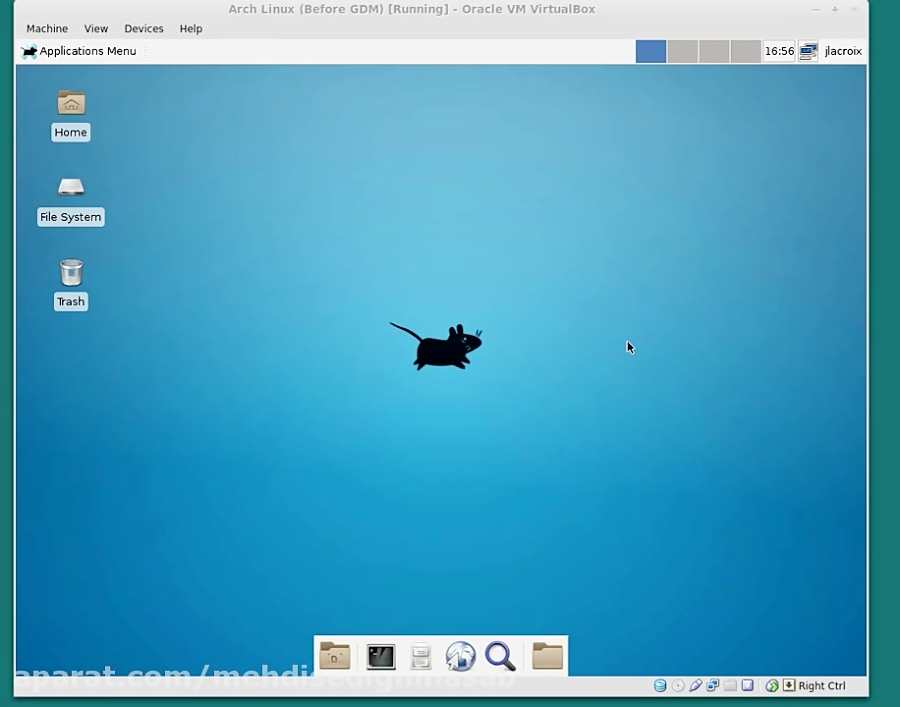Click the optical drive status icon
This screenshot has height=707, width=900.
point(678,685)
